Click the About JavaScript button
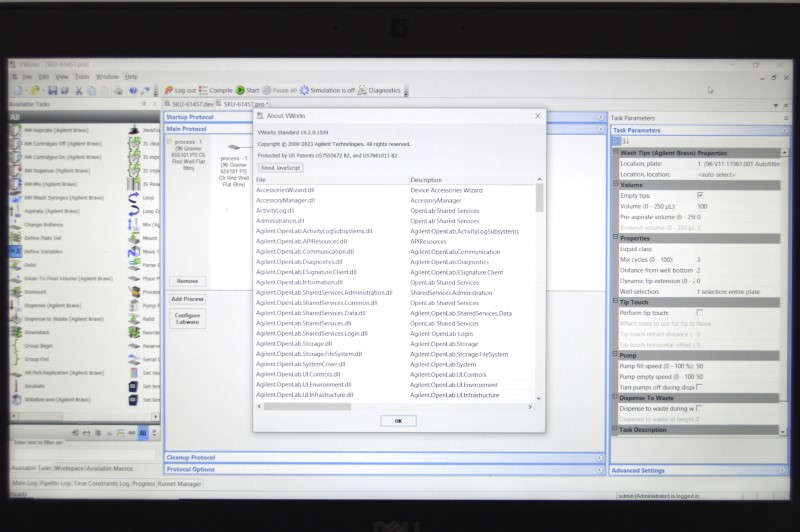This screenshot has width=800, height=532. pyautogui.click(x=280, y=168)
